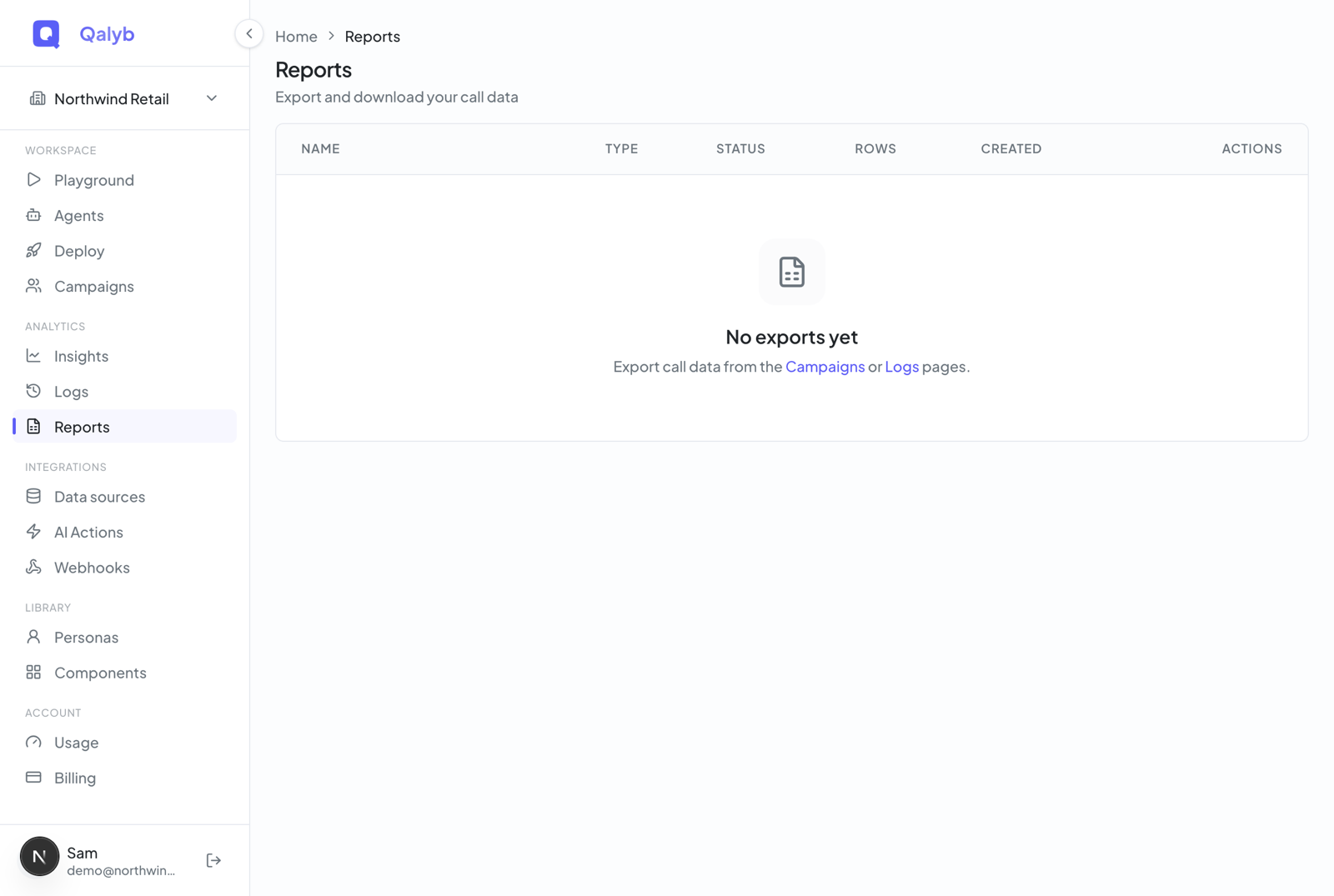Click the Personas user icon
Image resolution: width=1334 pixels, height=896 pixels.
pos(33,638)
